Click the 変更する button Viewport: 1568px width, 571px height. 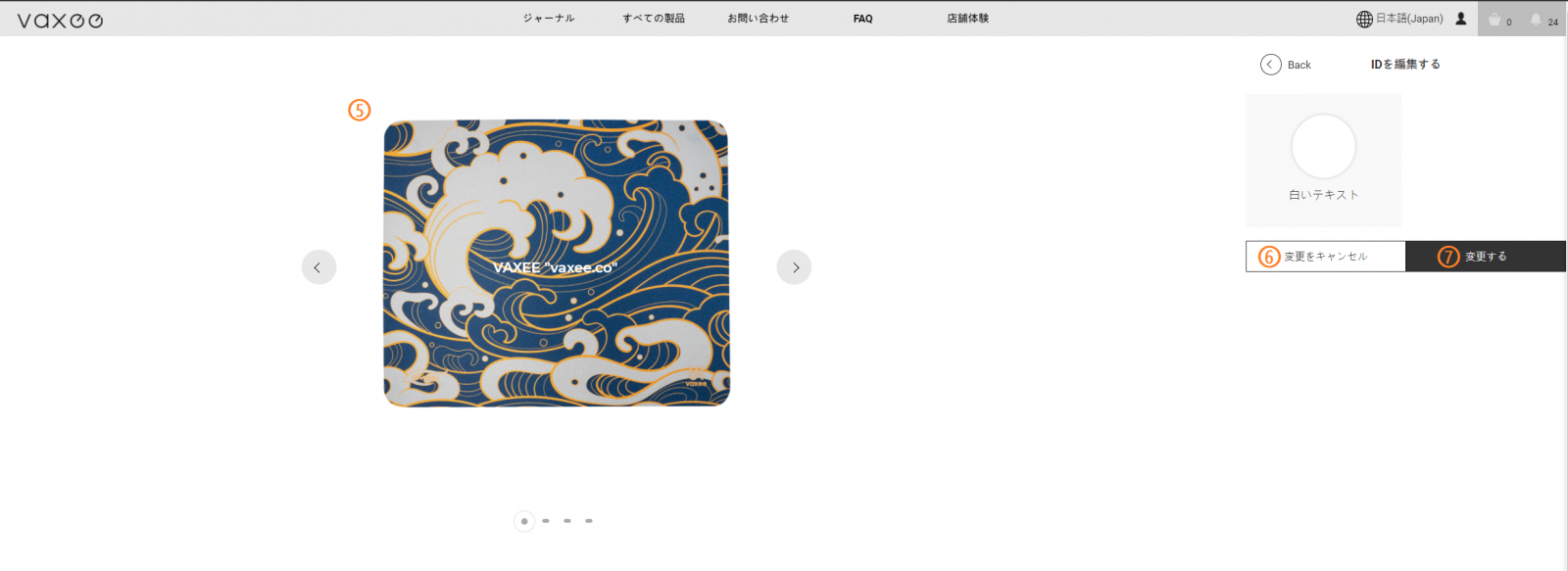[1486, 257]
